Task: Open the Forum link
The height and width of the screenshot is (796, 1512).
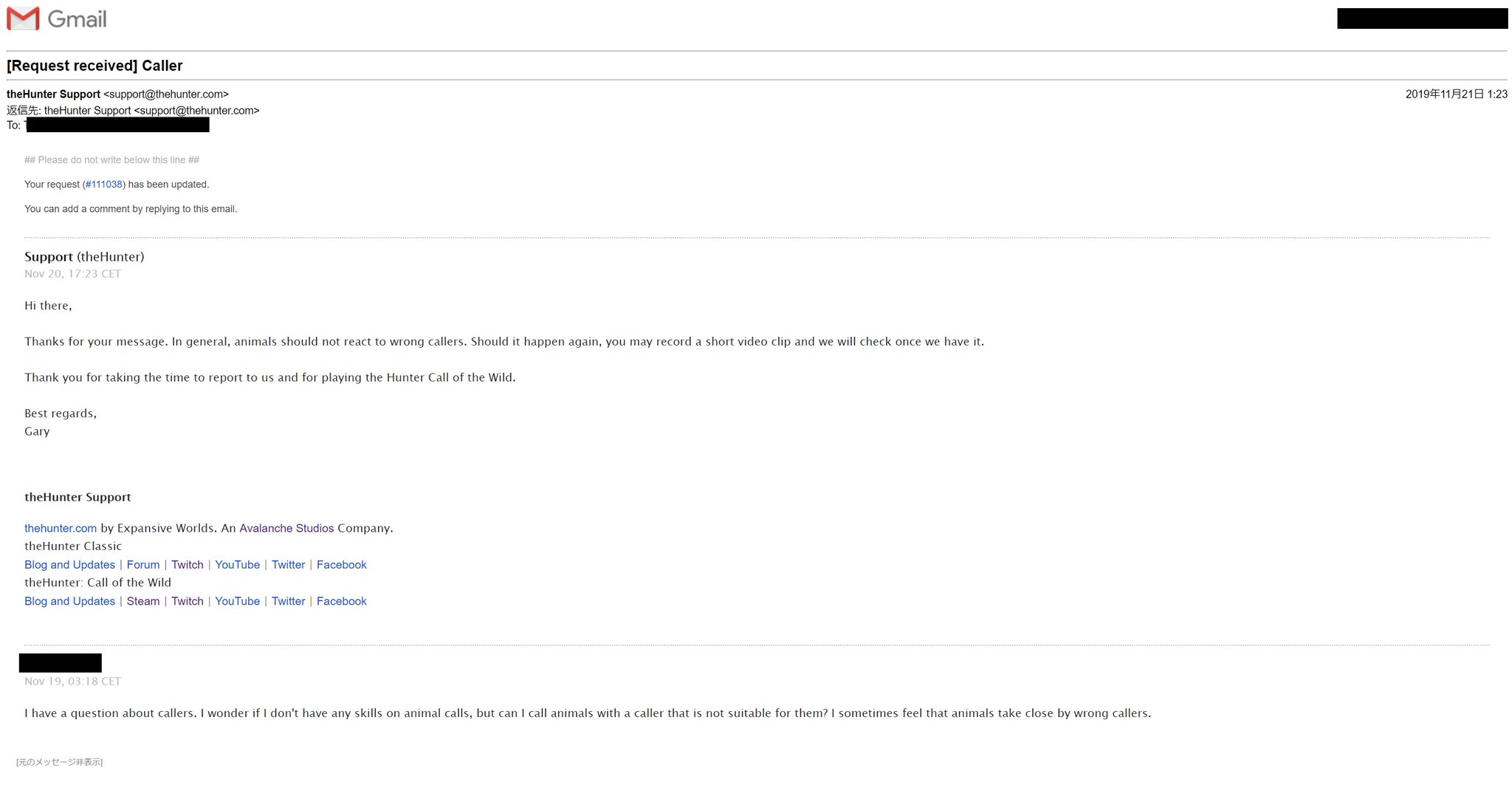Action: pos(143,565)
